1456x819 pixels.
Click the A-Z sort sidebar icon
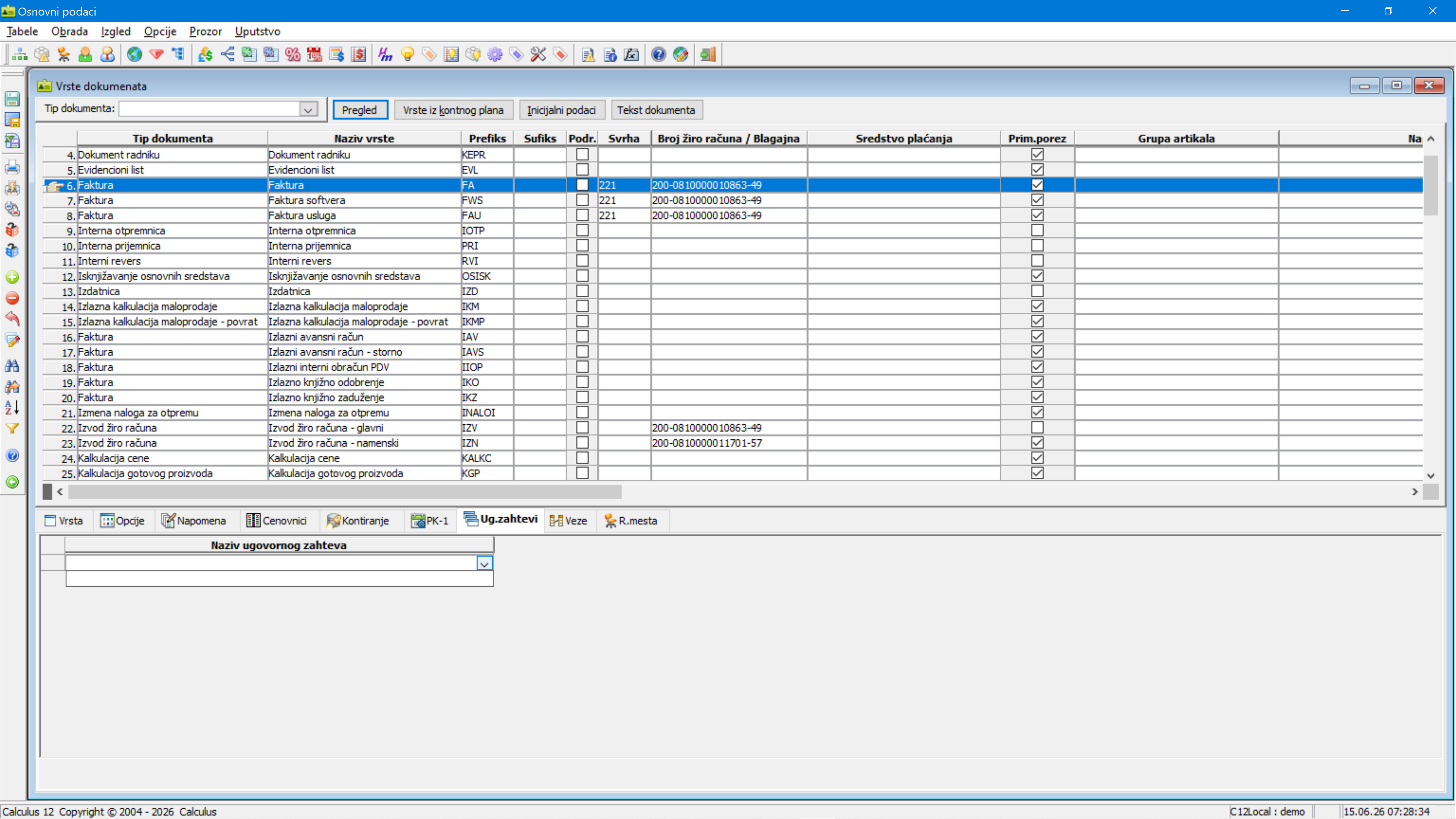[13, 407]
